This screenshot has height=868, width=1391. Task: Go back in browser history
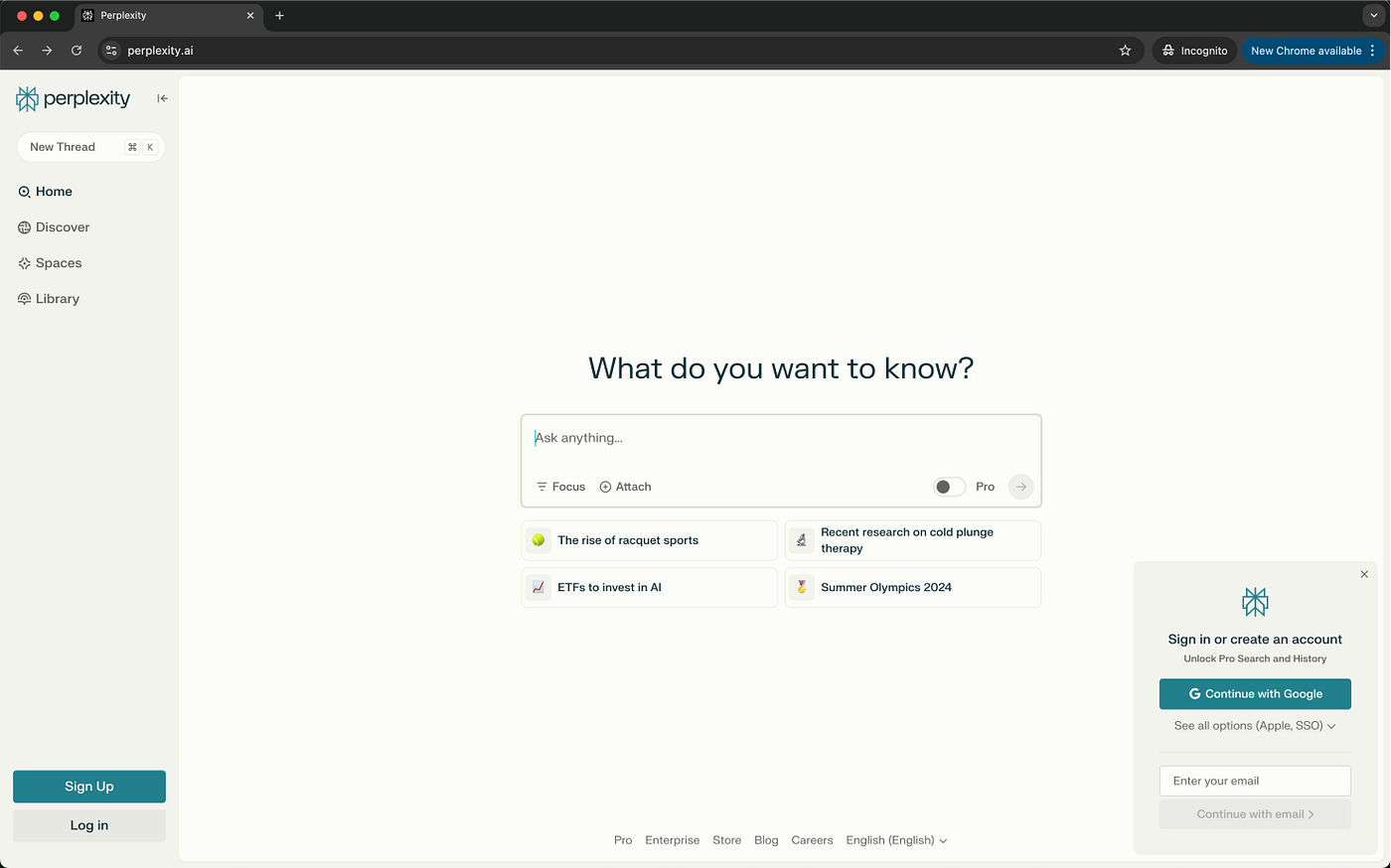pyautogui.click(x=18, y=51)
